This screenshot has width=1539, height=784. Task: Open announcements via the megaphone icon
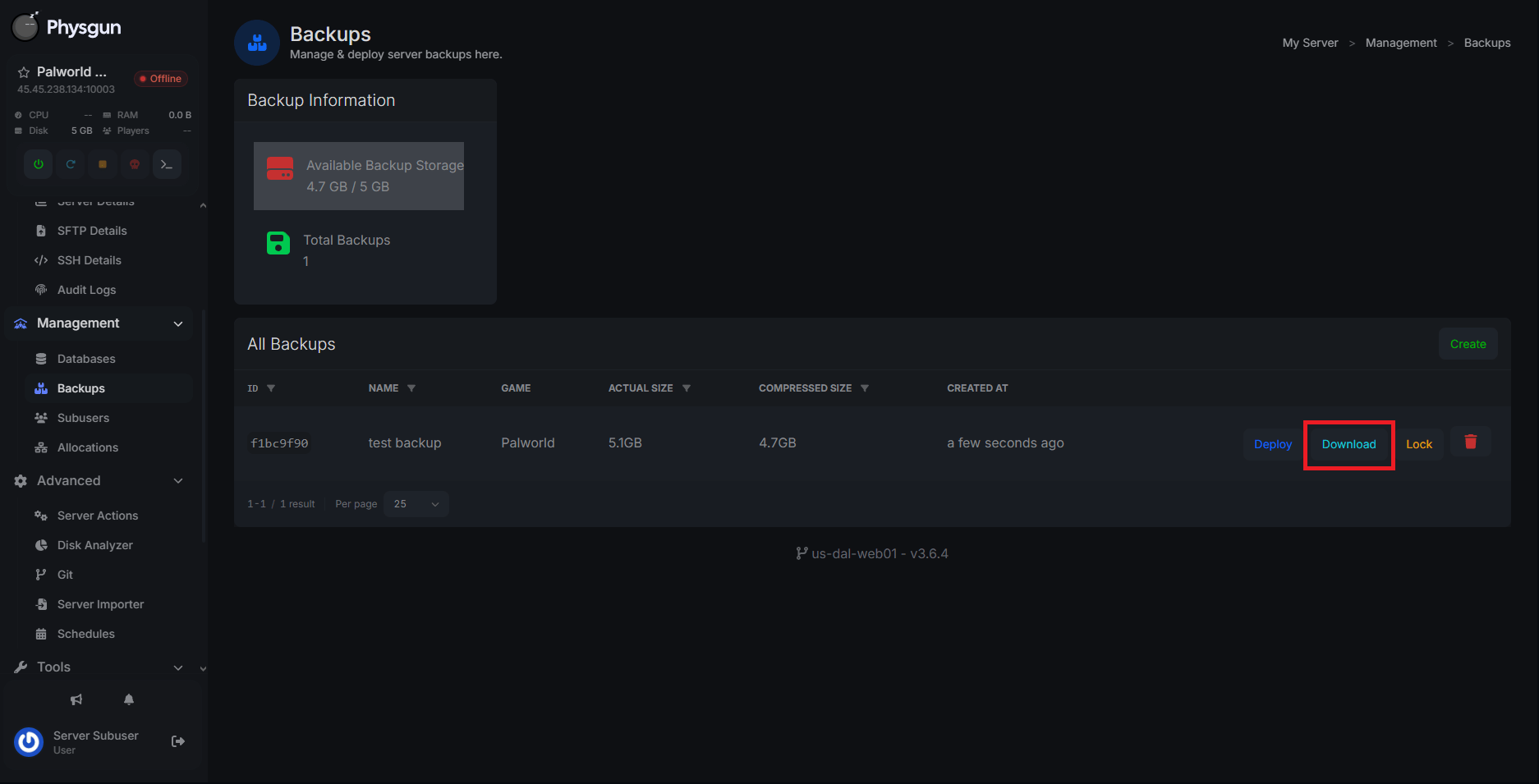pyautogui.click(x=76, y=699)
